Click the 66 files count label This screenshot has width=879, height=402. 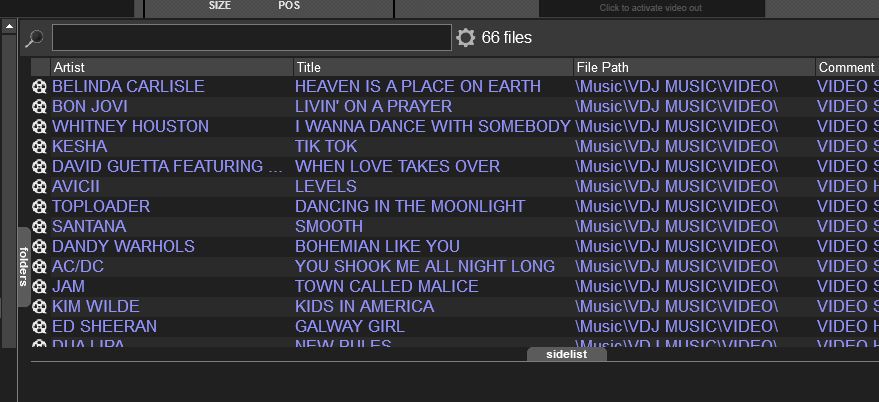coord(507,38)
